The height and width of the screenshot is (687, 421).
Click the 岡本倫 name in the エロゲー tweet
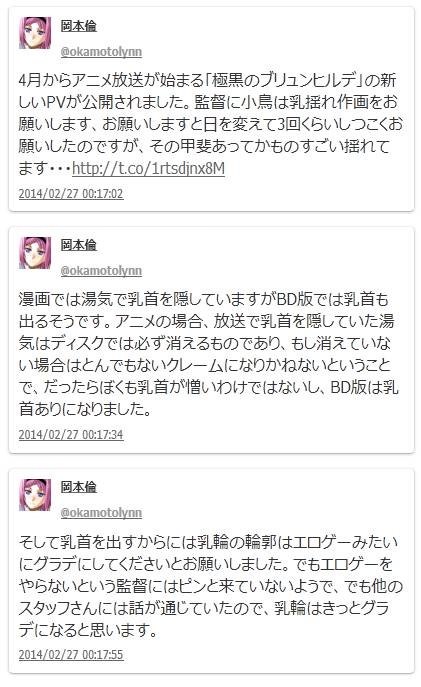[78, 487]
